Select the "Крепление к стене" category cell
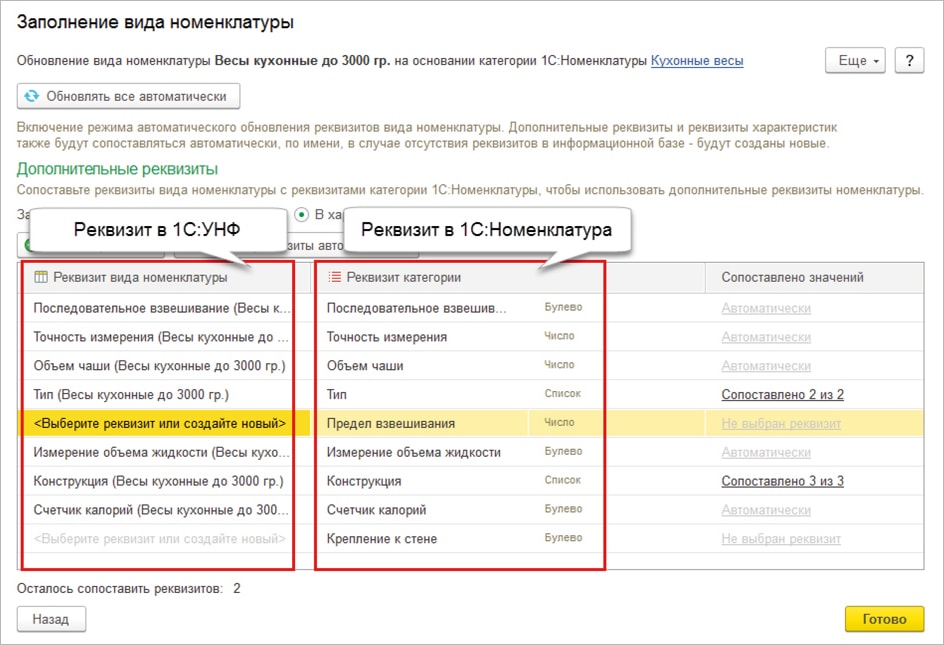The width and height of the screenshot is (944, 645). click(382, 540)
